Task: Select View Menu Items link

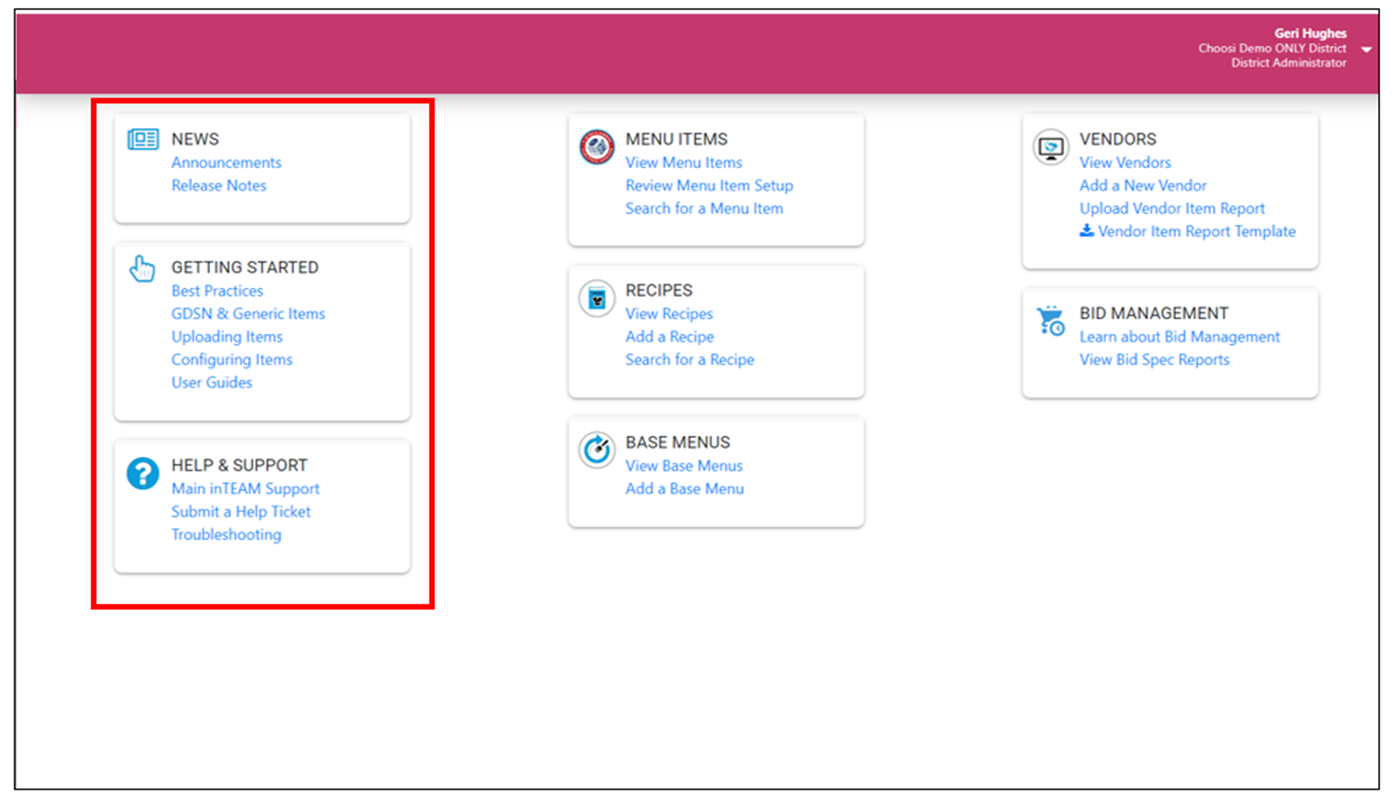Action: coord(684,162)
